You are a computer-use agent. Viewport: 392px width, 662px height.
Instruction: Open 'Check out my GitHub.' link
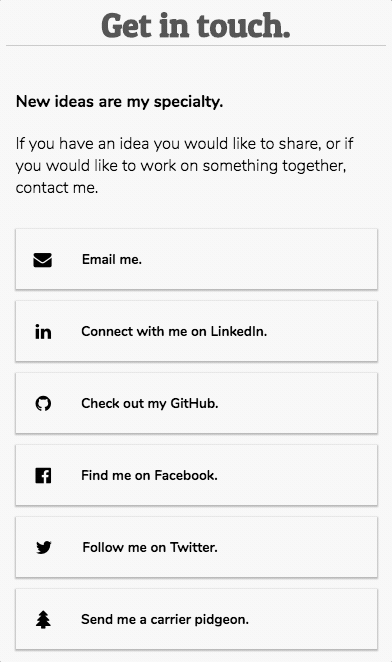[x=196, y=403]
